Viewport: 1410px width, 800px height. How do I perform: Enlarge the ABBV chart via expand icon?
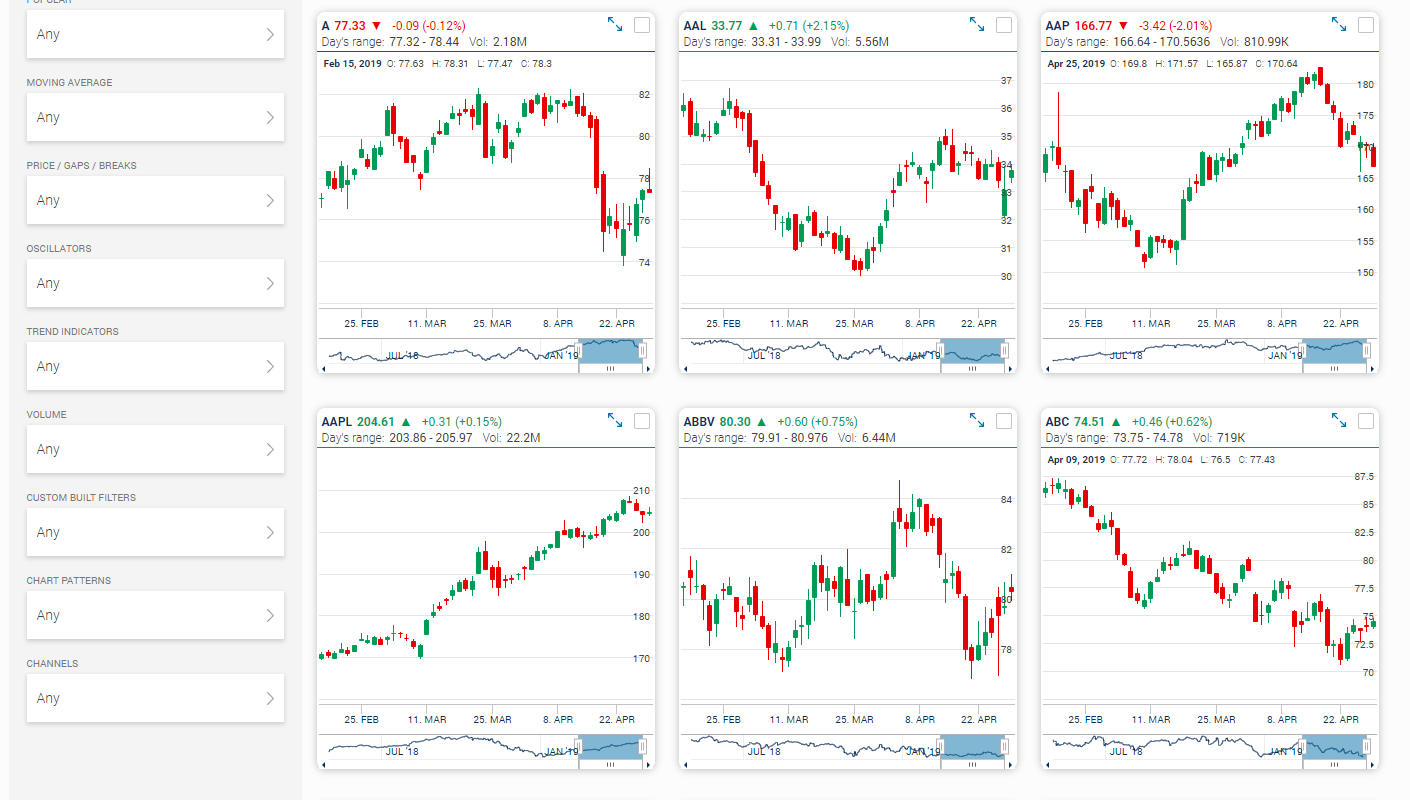point(977,421)
